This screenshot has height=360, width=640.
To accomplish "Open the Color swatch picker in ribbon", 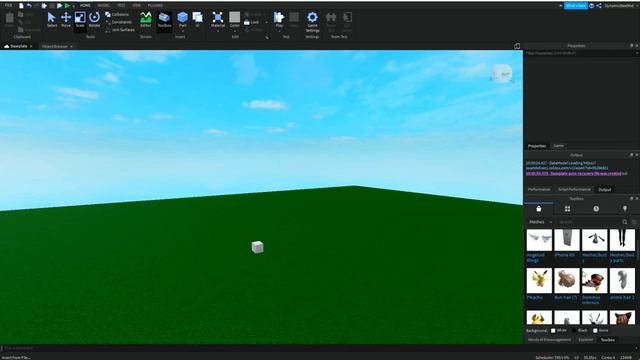I will [x=235, y=17].
